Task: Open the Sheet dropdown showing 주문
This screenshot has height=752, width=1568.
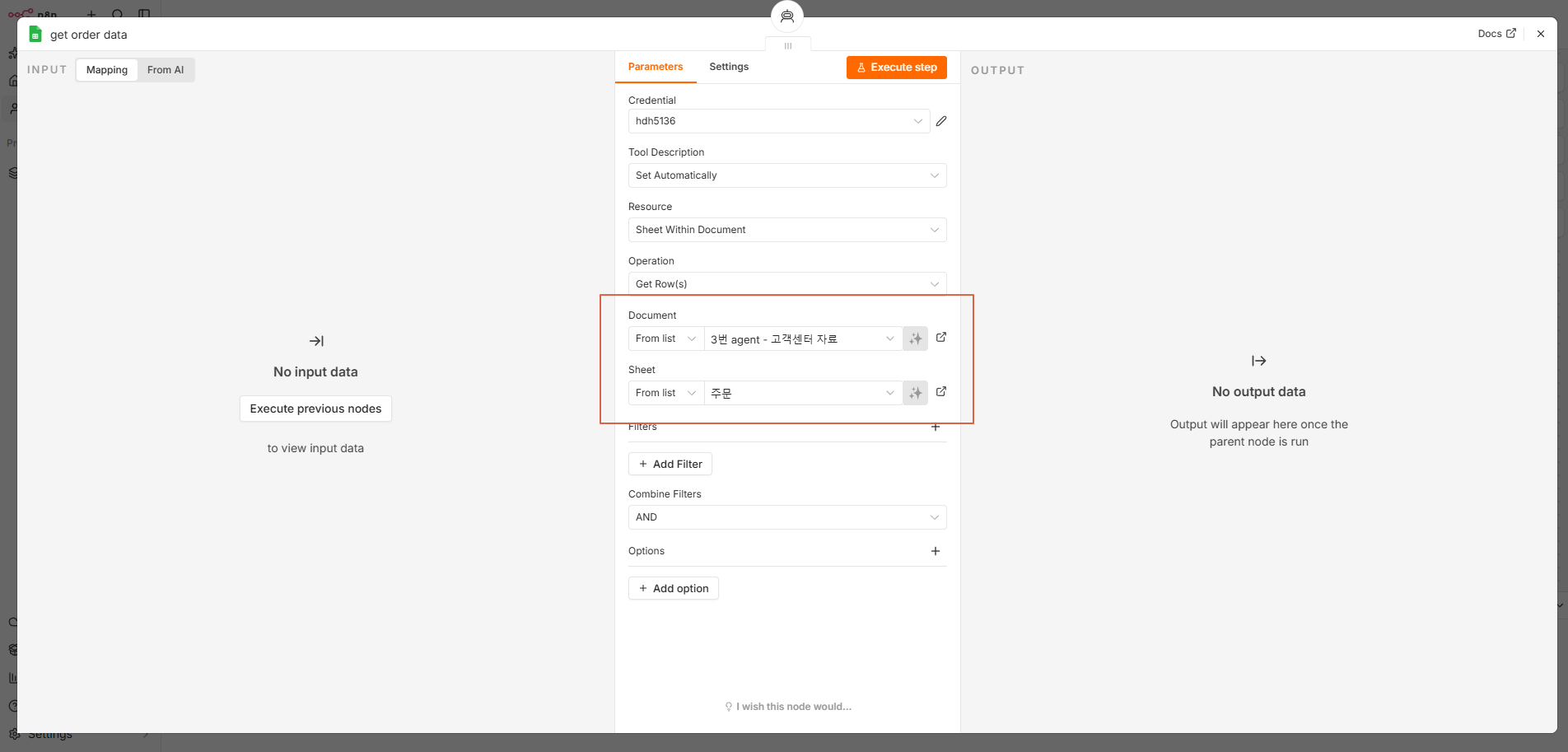Action: [x=803, y=393]
